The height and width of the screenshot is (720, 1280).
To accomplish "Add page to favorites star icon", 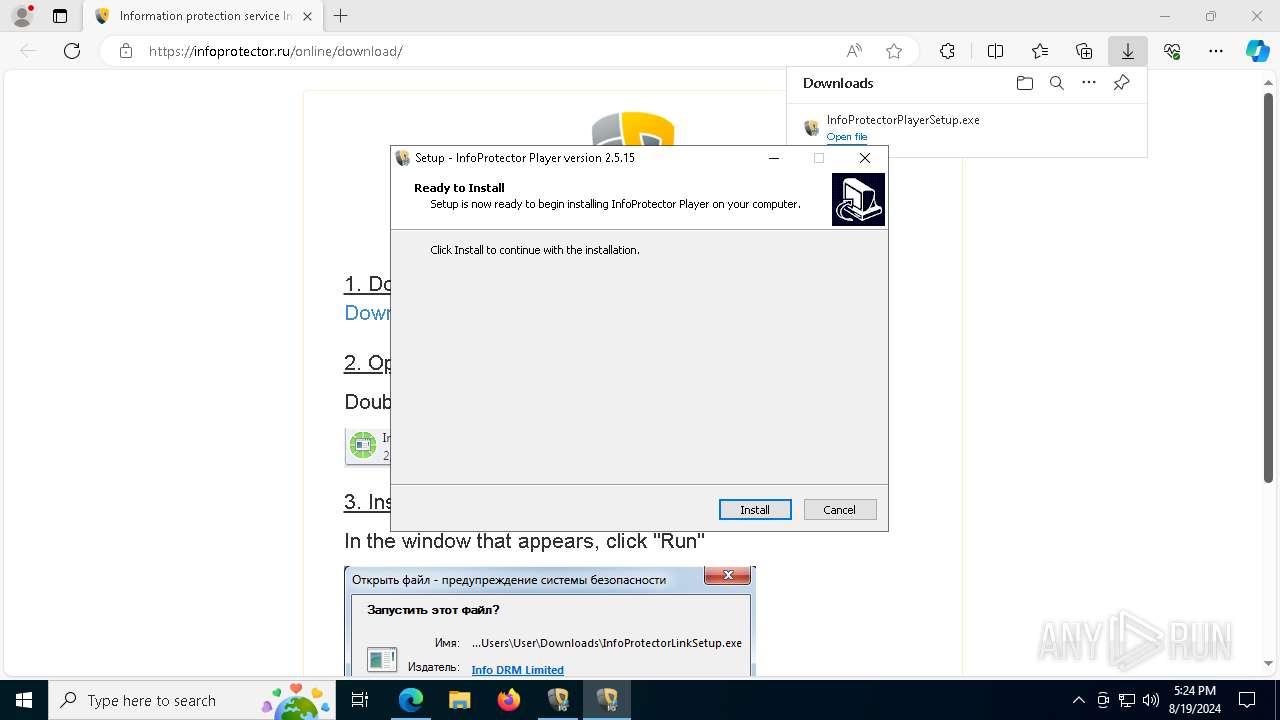I will point(894,51).
